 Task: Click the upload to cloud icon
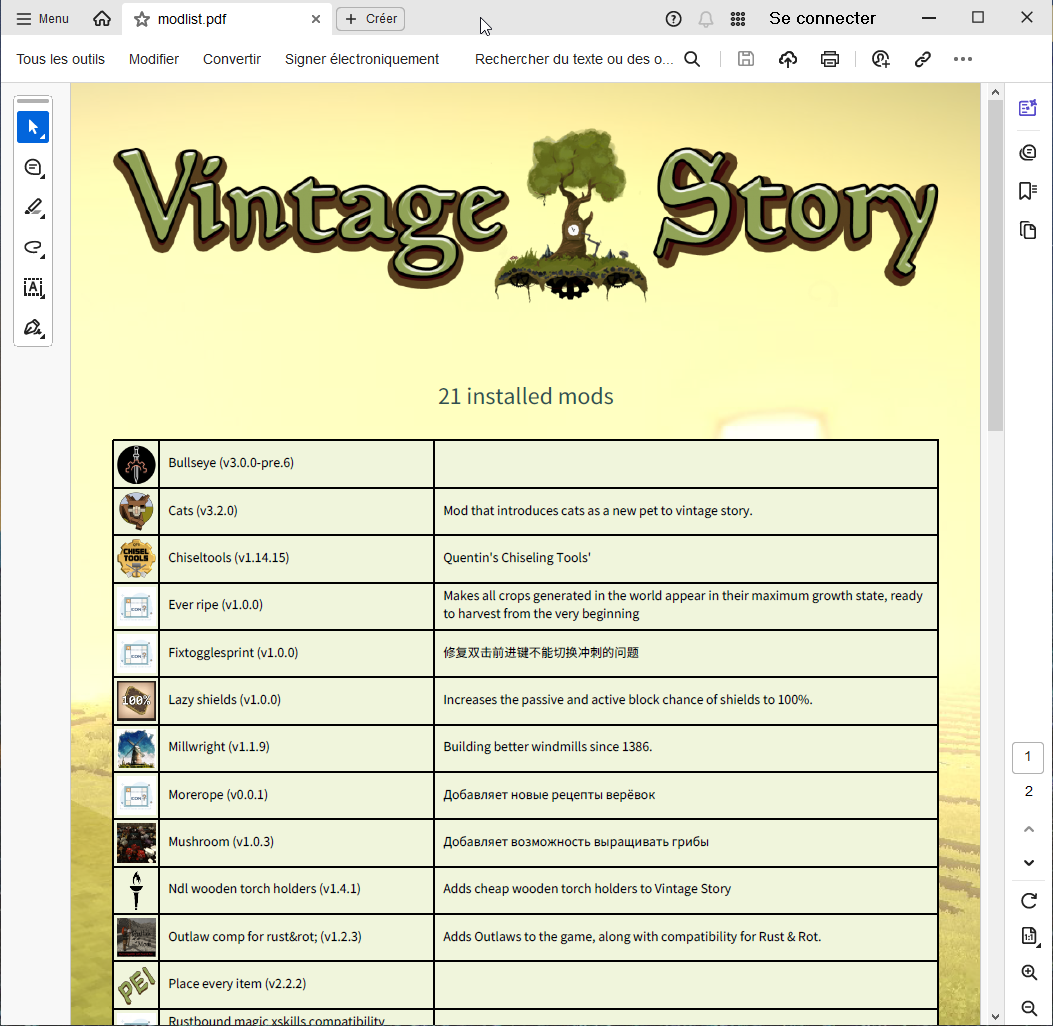click(788, 59)
